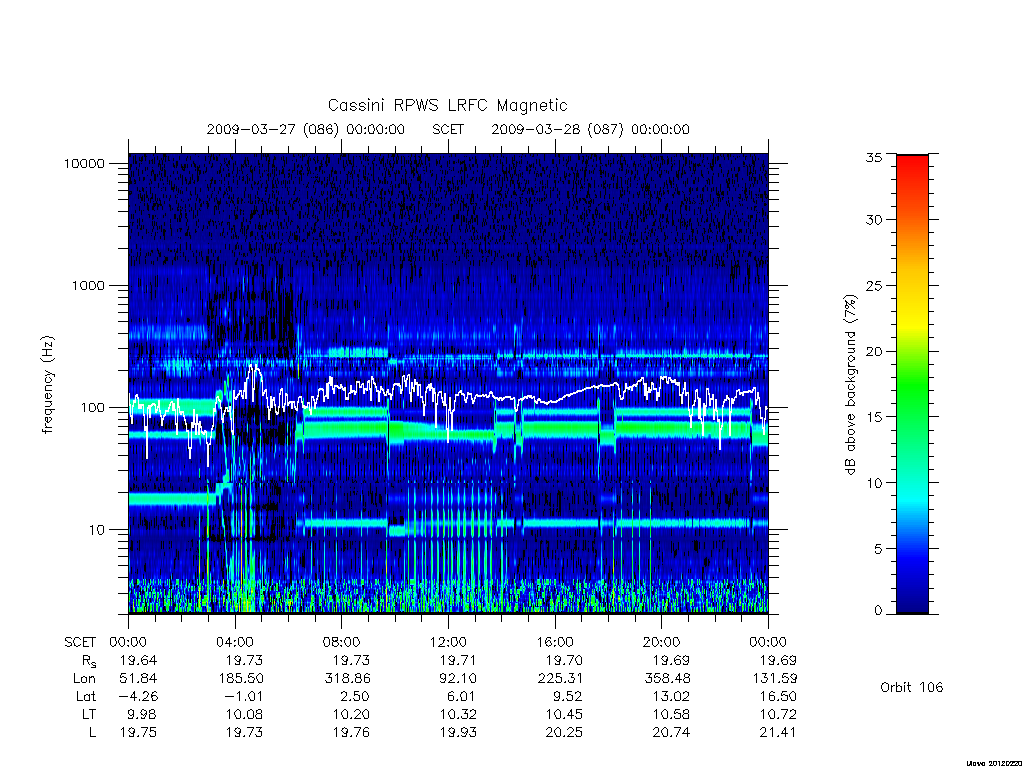Click the 'frequency (Hz)' axis label
This screenshot has height=768, width=1024.
click(x=48, y=385)
